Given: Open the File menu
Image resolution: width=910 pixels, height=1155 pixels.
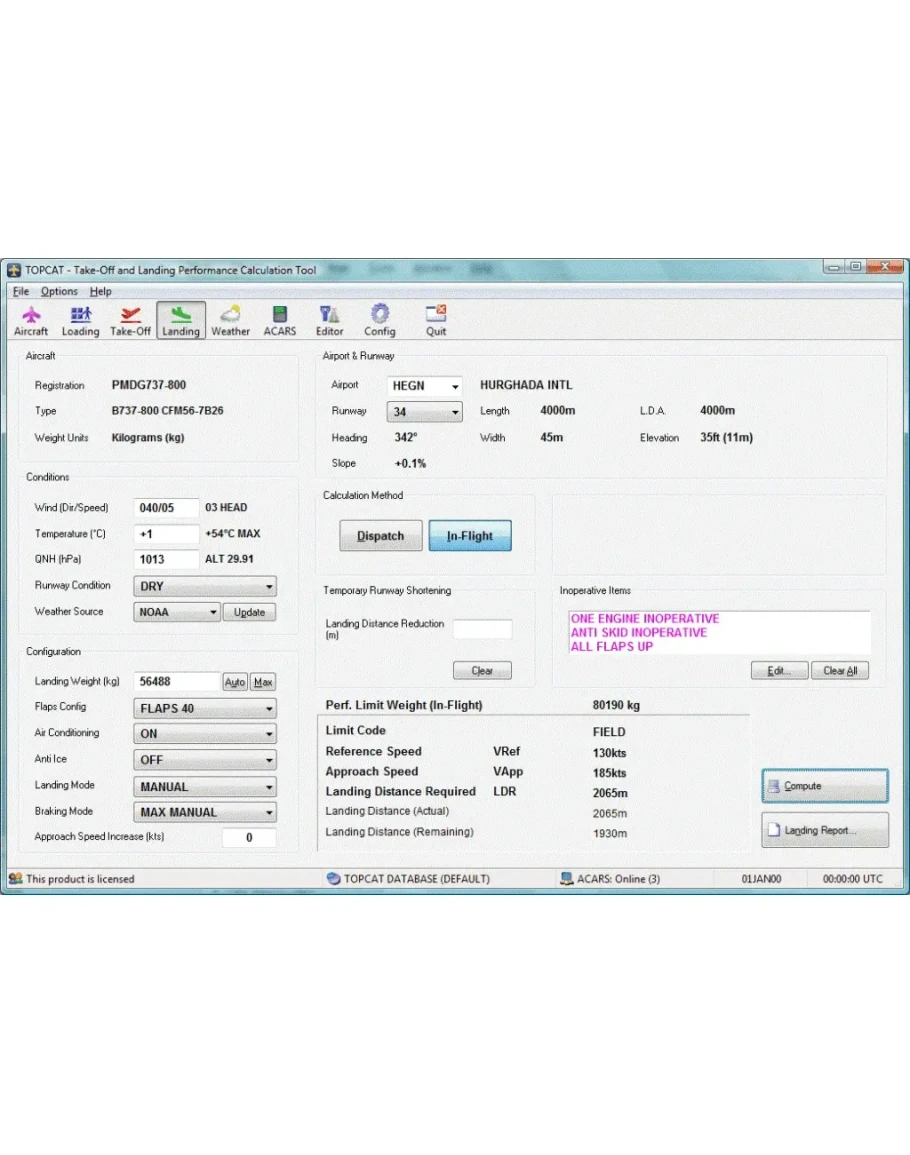Looking at the screenshot, I should tap(21, 292).
